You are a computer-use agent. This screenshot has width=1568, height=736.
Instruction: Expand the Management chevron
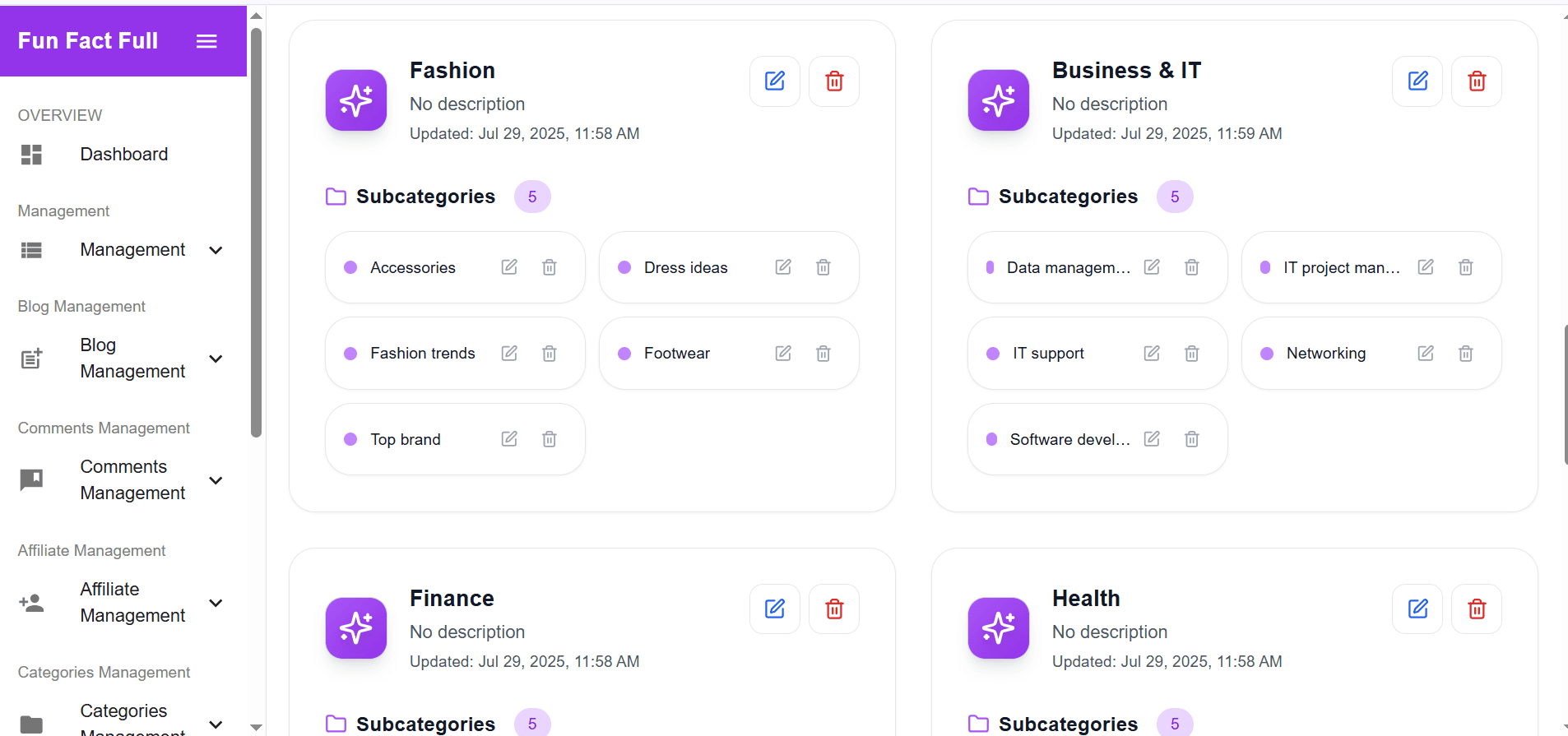[x=216, y=250]
